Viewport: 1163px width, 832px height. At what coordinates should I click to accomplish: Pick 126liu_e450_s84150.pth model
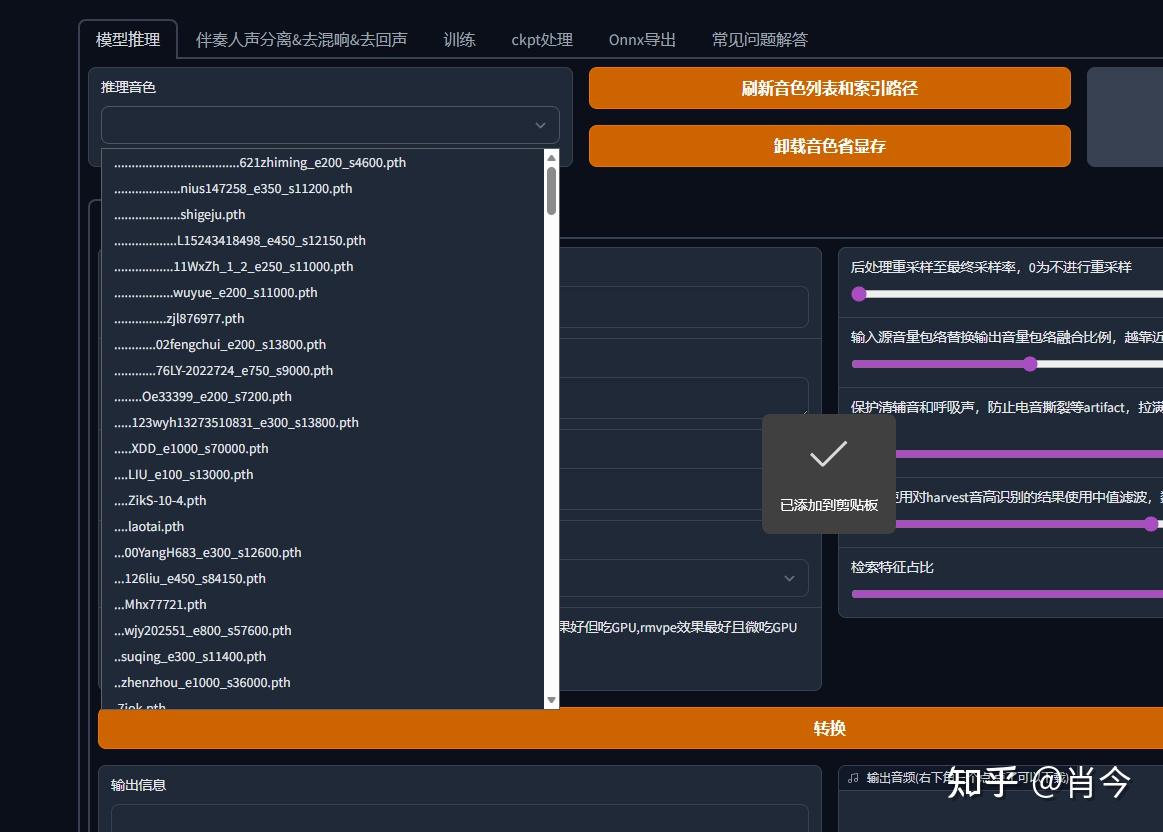[323, 578]
